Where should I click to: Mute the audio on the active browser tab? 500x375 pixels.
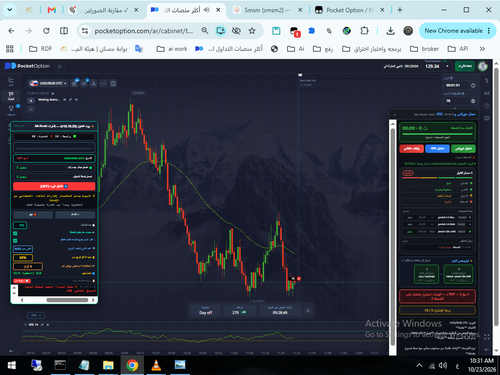coord(207,10)
